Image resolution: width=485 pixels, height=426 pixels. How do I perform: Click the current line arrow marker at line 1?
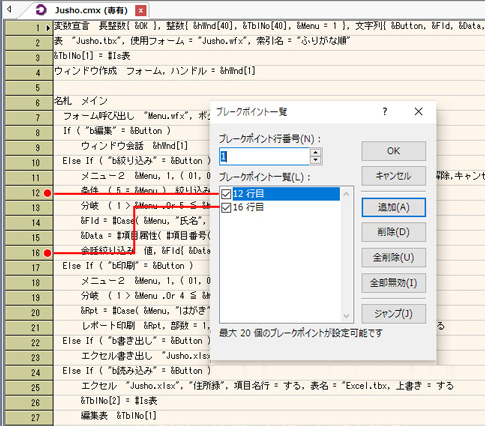48,28
